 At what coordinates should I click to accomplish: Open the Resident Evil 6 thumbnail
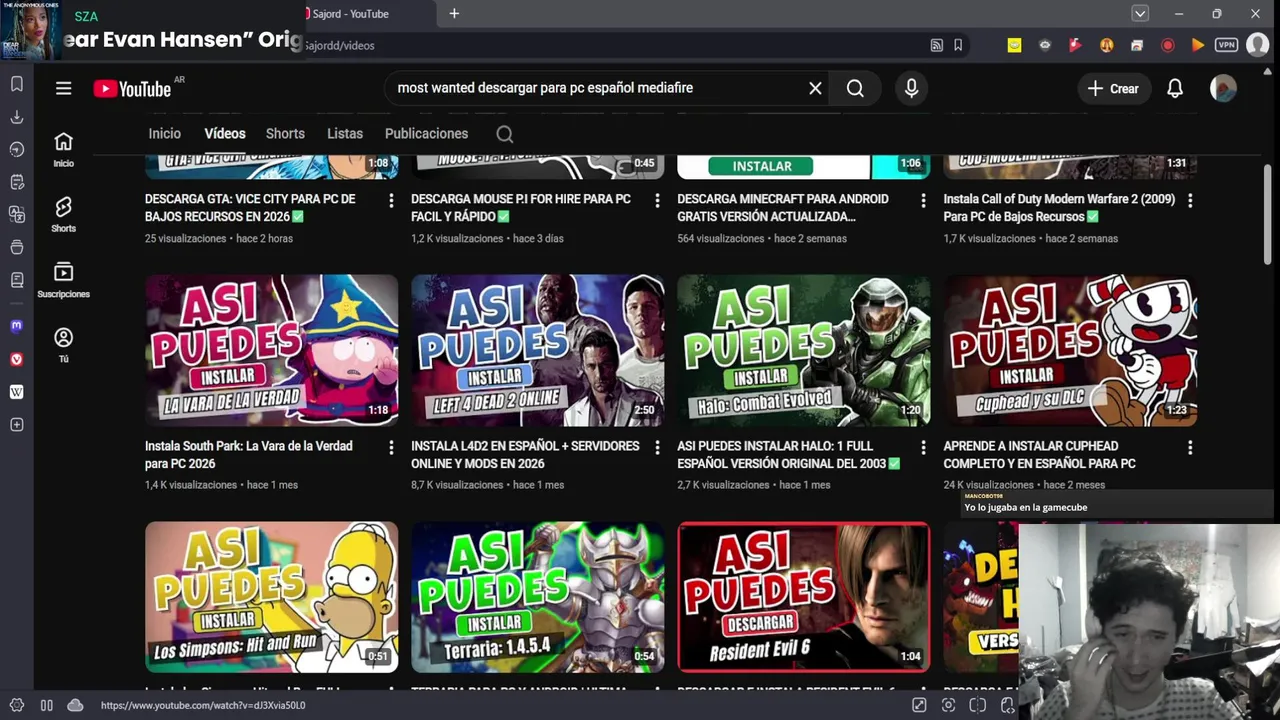[803, 597]
